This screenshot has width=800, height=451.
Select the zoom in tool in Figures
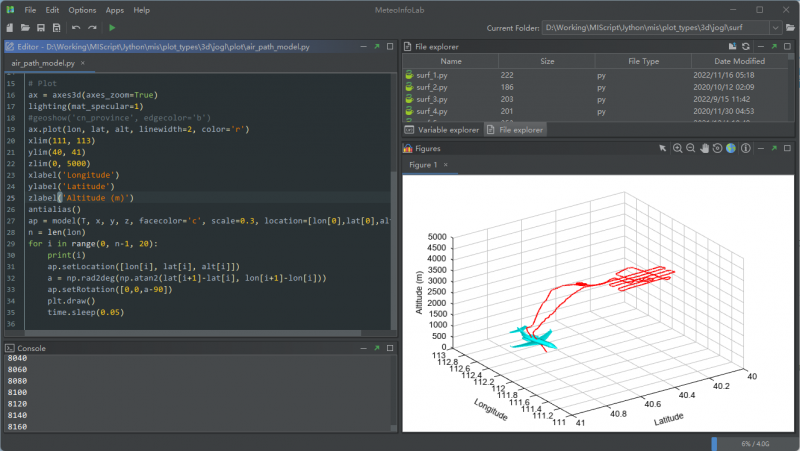pos(677,148)
